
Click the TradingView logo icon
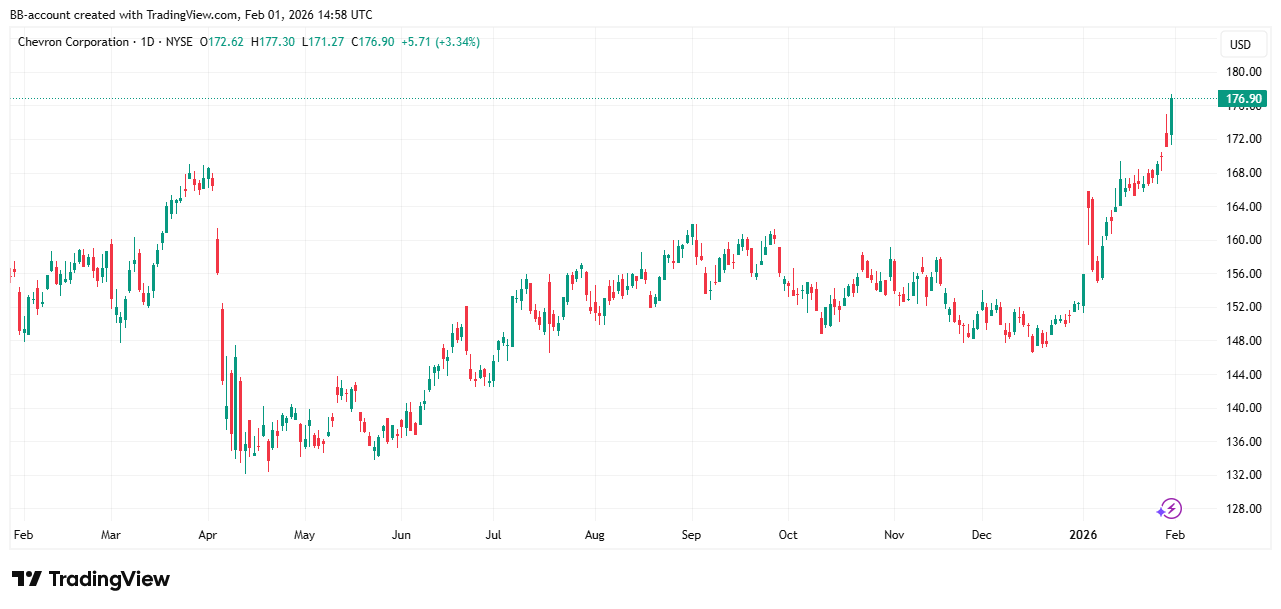(x=26, y=579)
